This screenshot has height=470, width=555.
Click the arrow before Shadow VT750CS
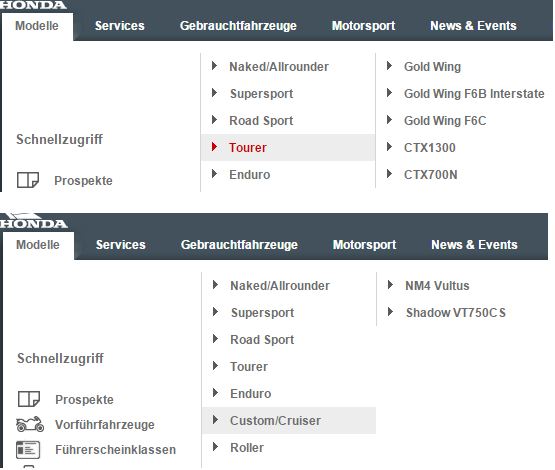point(390,311)
